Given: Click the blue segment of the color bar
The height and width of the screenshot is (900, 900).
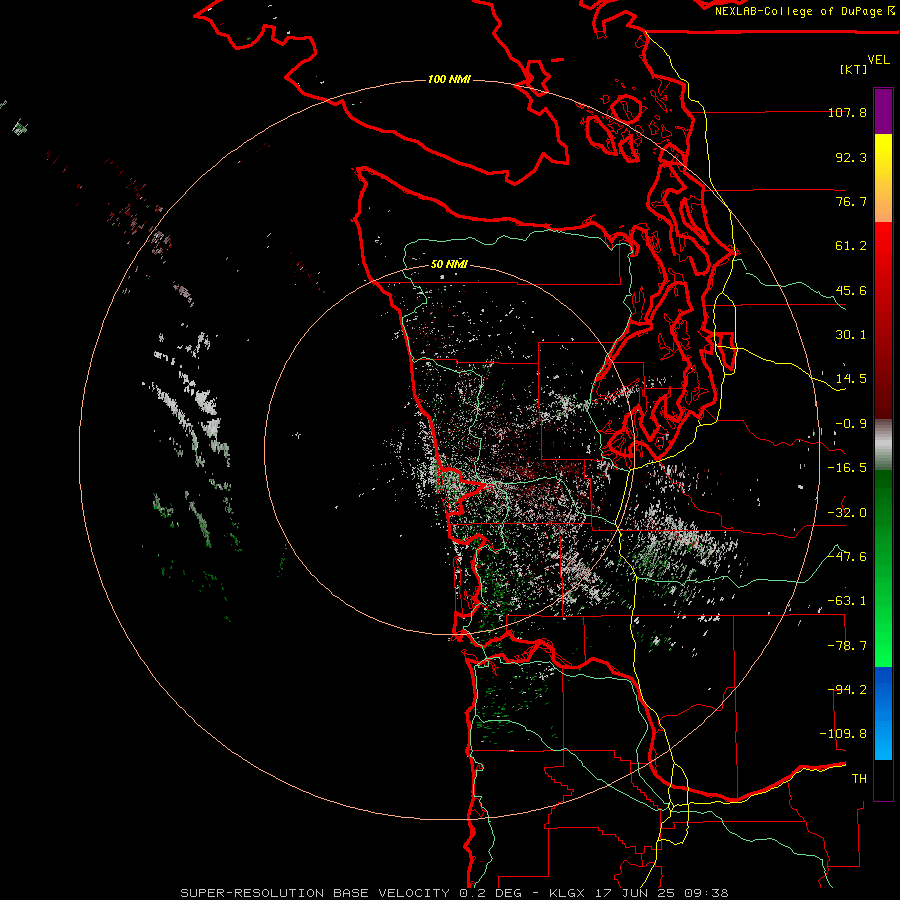Looking at the screenshot, I should point(883,713).
